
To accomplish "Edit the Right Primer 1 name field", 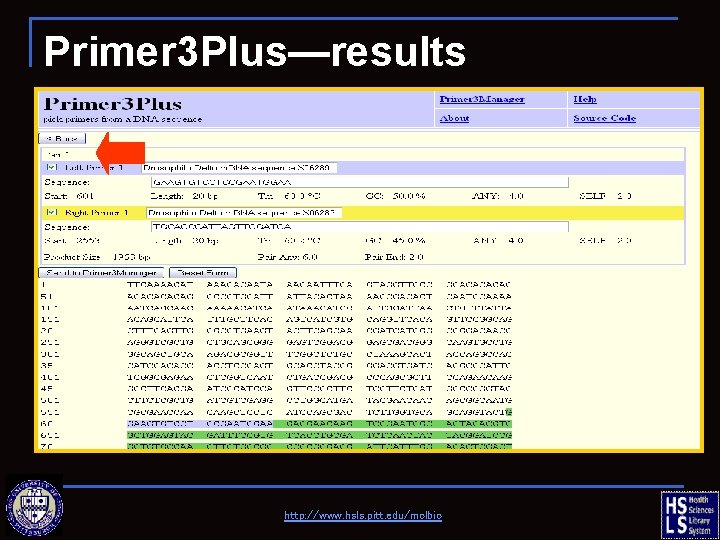I will (x=244, y=213).
